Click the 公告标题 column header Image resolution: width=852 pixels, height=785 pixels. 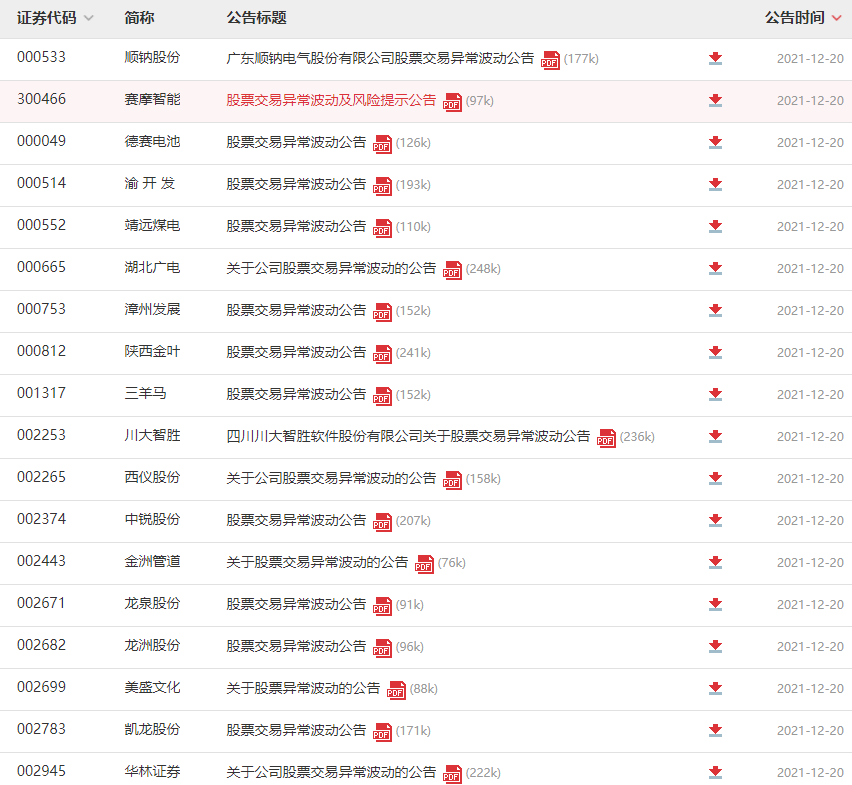click(256, 18)
